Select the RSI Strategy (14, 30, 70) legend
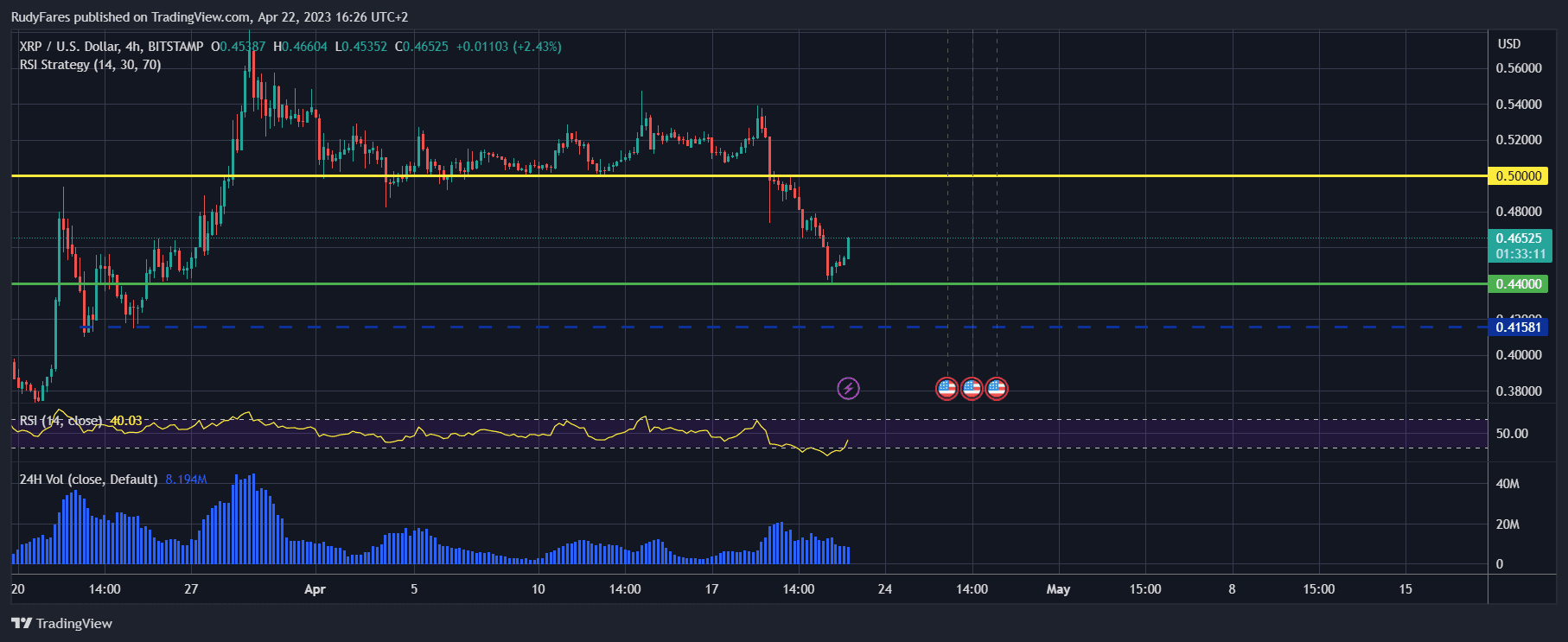The height and width of the screenshot is (642, 1568). tap(90, 65)
